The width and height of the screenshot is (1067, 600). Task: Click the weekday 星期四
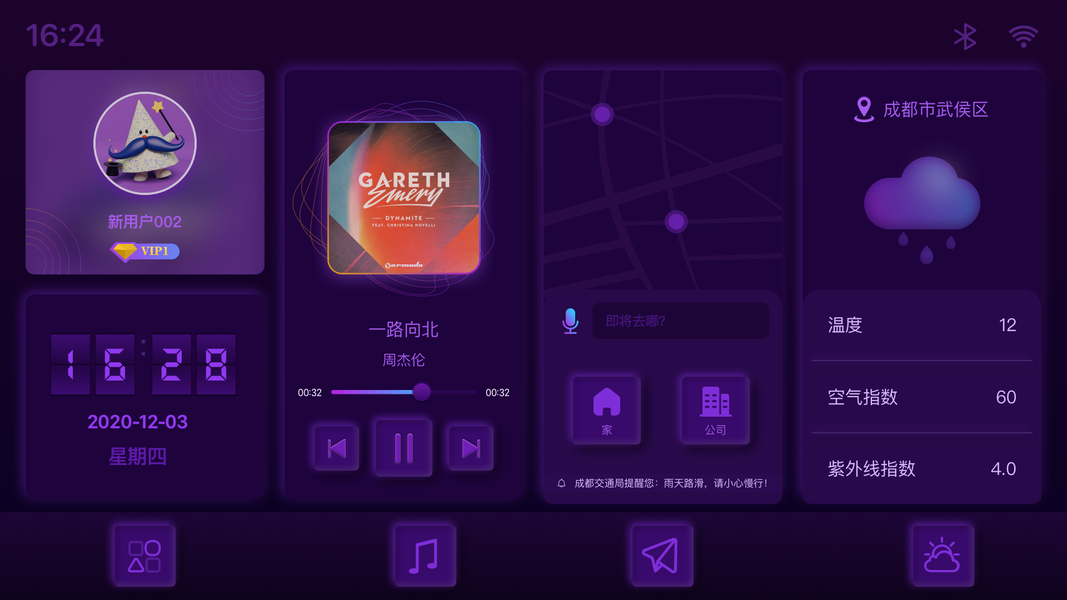click(137, 456)
